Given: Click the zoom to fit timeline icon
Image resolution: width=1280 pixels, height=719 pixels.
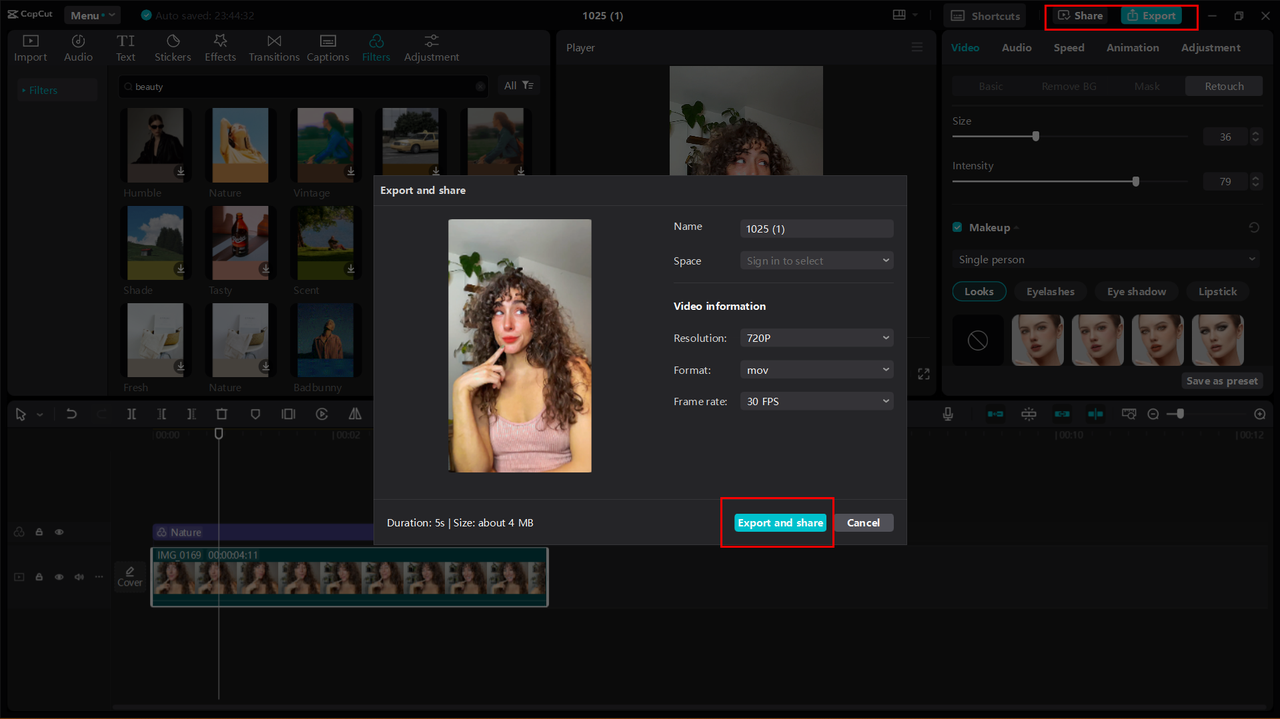Looking at the screenshot, I should (x=1128, y=414).
